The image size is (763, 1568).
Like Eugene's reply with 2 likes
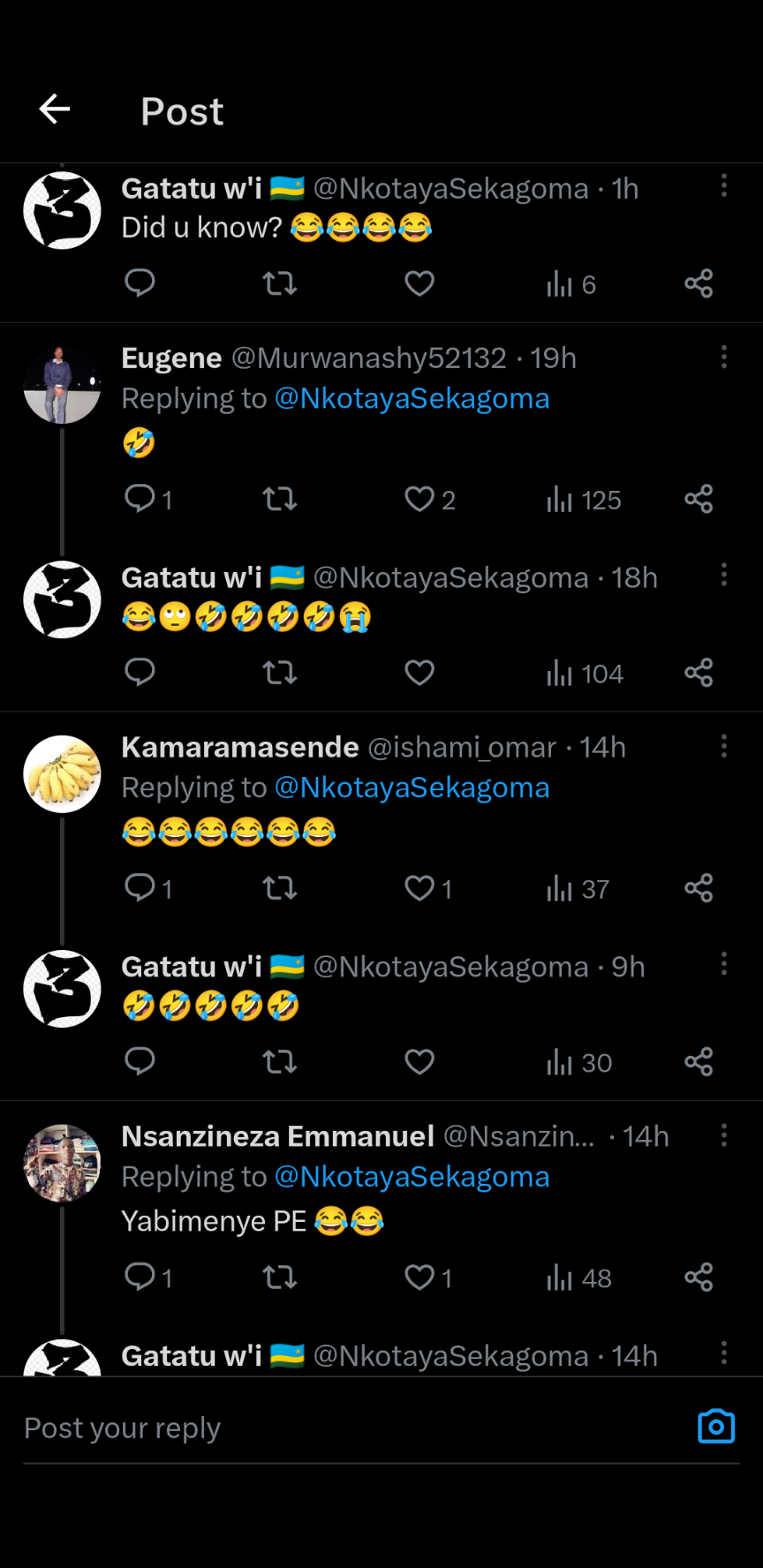click(x=420, y=500)
